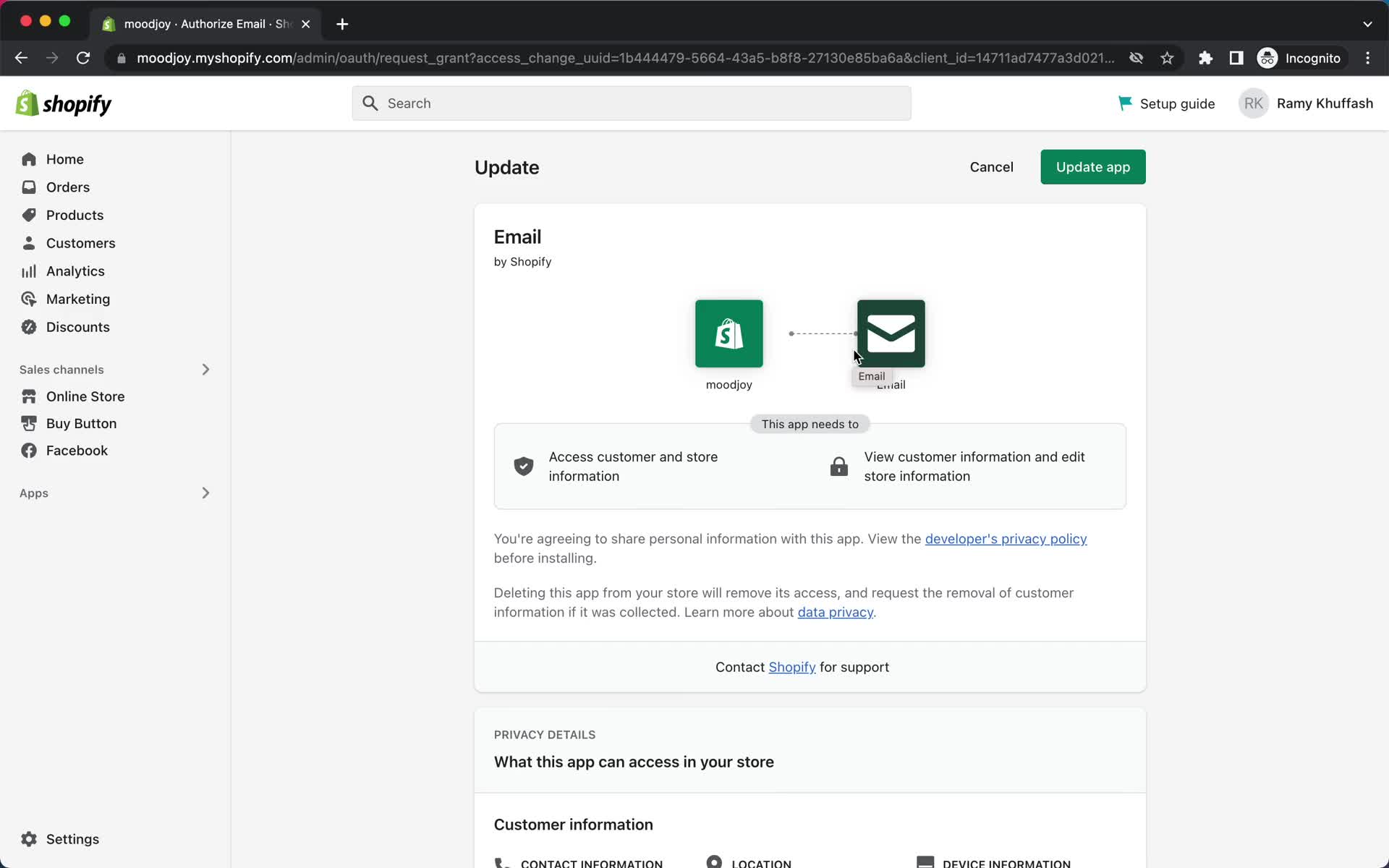Click the Marketing target icon
This screenshot has width=1389, height=868.
(29, 299)
